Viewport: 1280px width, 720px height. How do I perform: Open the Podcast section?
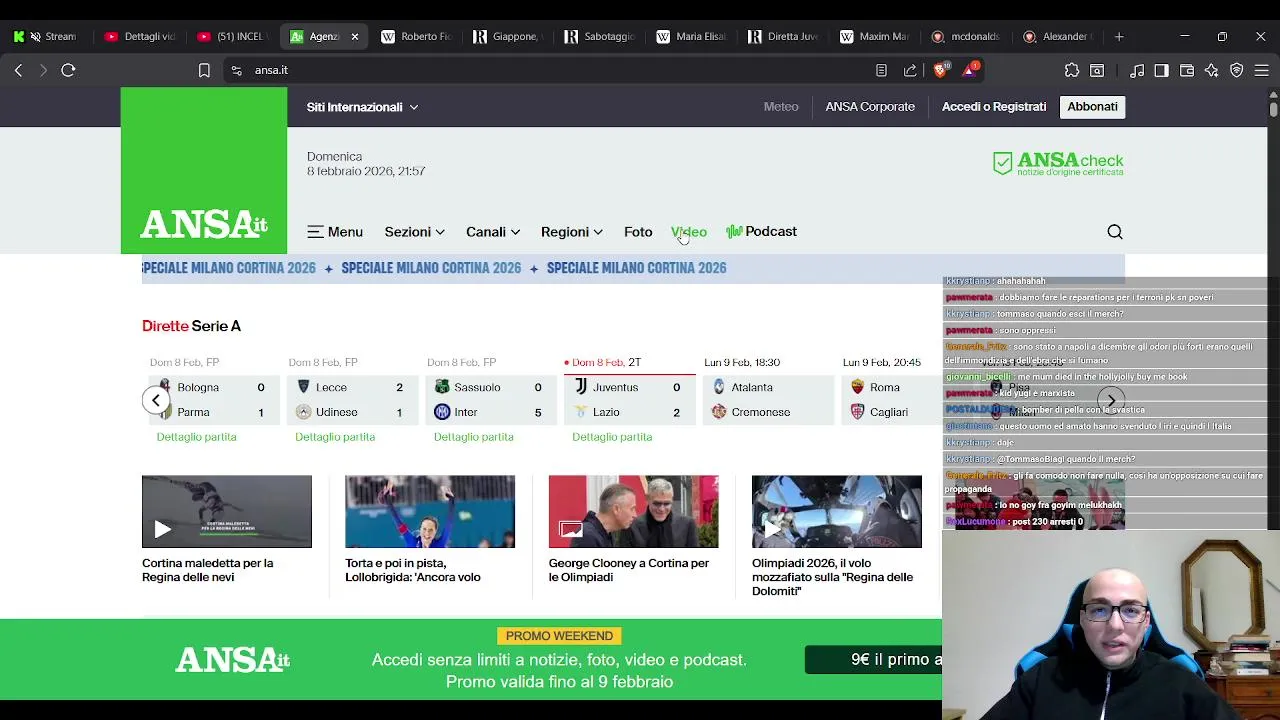tap(762, 232)
